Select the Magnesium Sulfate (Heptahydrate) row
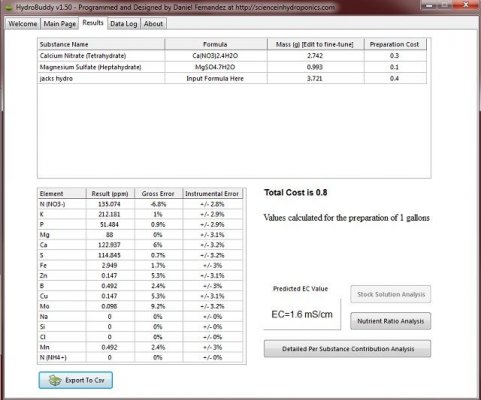Image resolution: width=481 pixels, height=400 pixels. [x=232, y=67]
